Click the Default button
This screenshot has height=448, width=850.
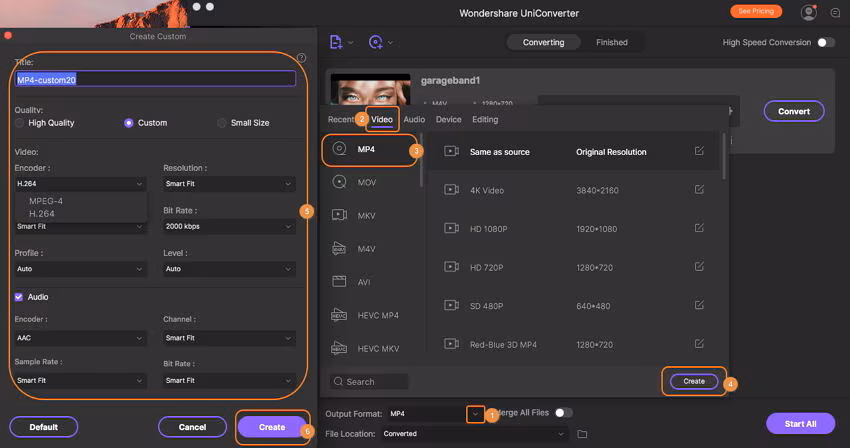[43, 427]
